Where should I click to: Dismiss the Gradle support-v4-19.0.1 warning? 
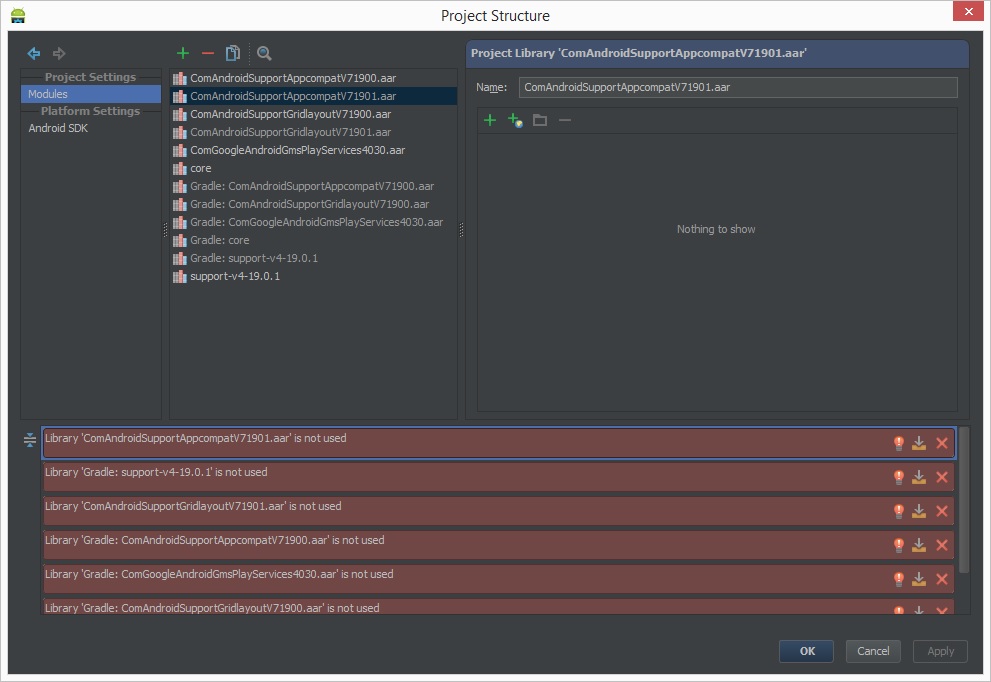(x=942, y=477)
